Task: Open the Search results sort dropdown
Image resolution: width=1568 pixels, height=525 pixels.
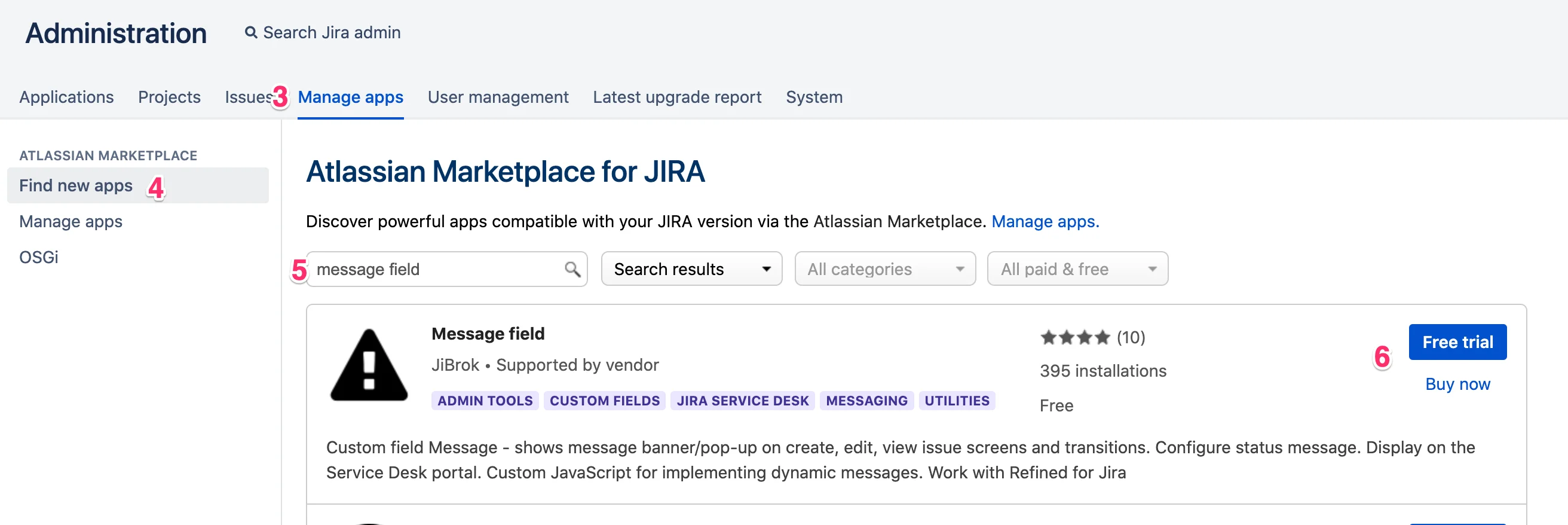Action: [691, 268]
